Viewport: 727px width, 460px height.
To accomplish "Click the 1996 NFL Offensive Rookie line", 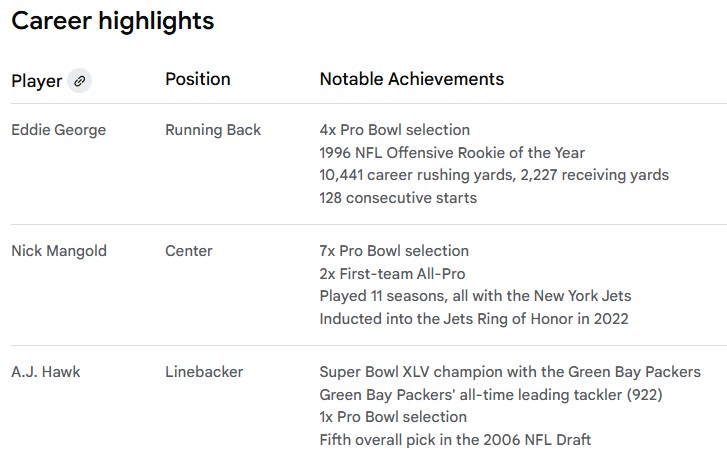I will pos(452,153).
